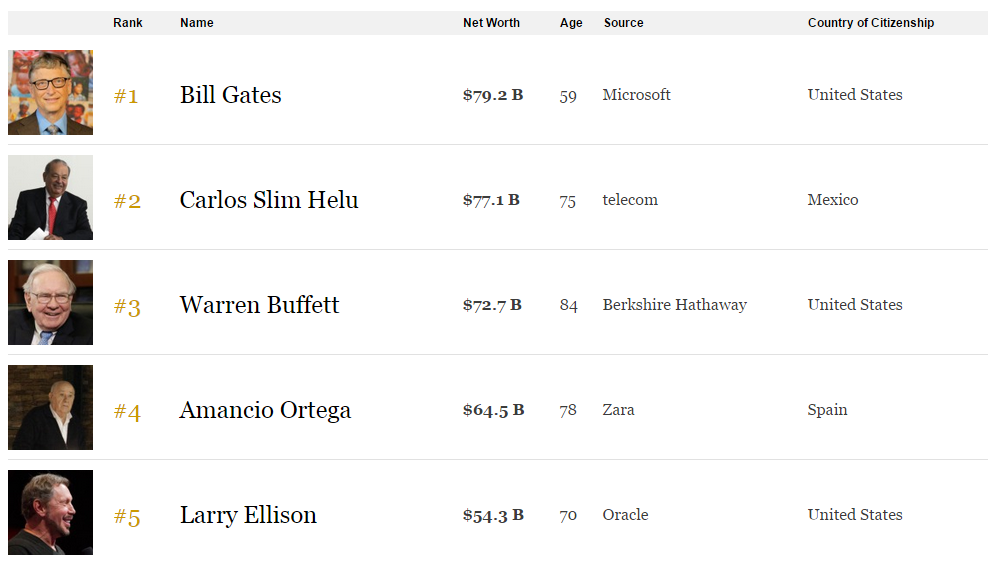Viewport: 996px width, 562px height.
Task: Sort the list by Rank column
Action: coord(128,23)
